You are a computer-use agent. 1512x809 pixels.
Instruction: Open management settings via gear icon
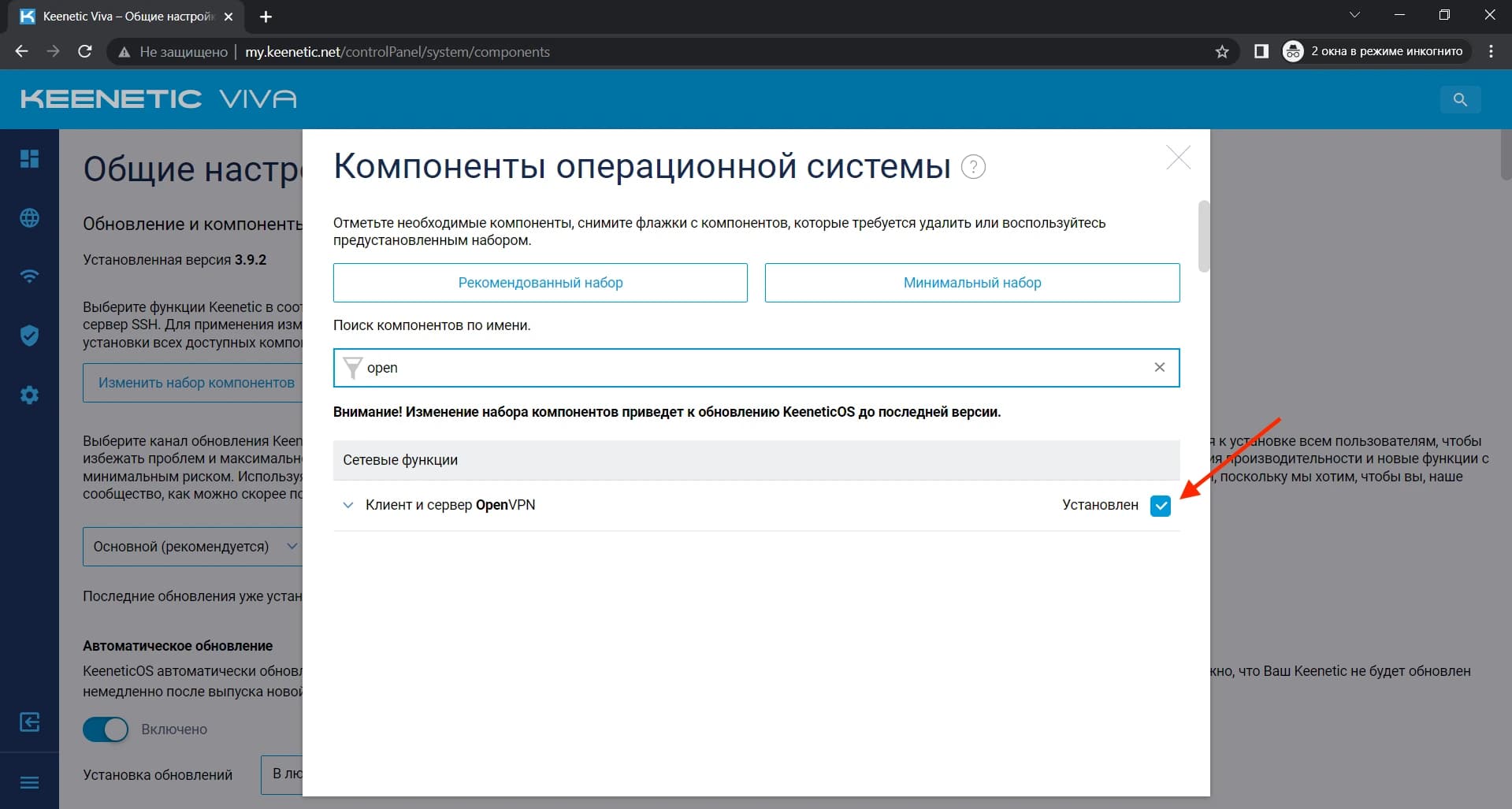[29, 395]
